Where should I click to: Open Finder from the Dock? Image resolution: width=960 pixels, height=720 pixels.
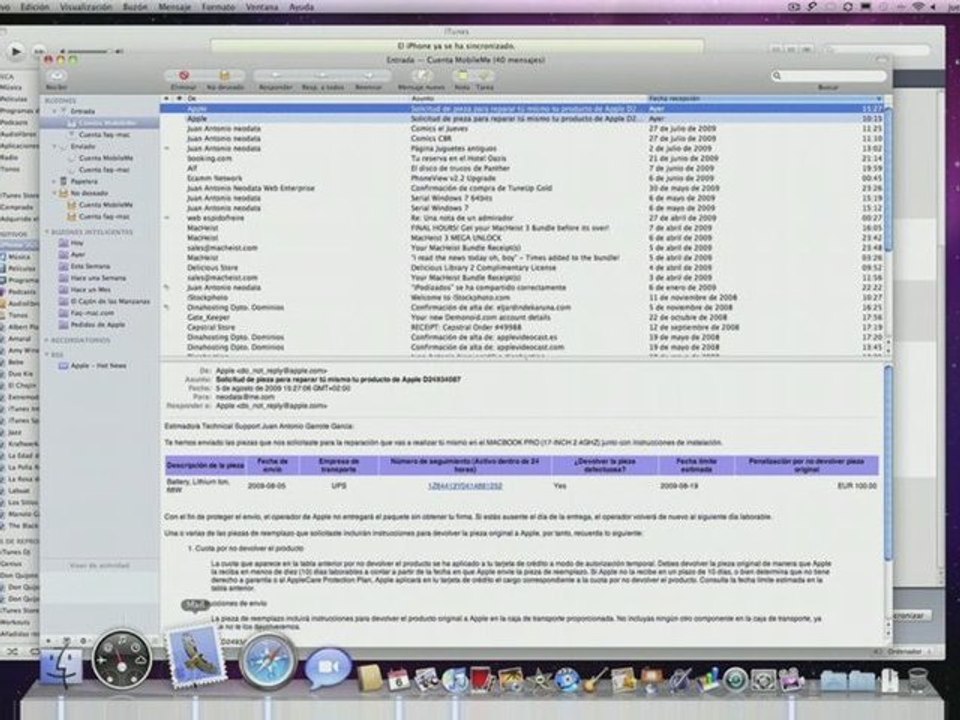click(61, 665)
